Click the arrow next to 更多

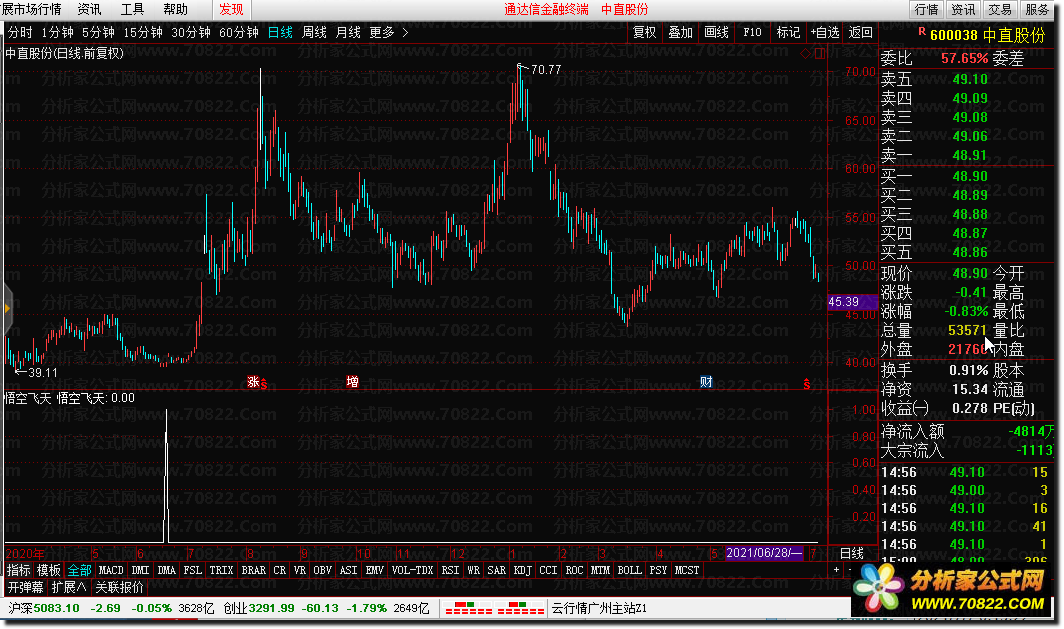pyautogui.click(x=405, y=32)
